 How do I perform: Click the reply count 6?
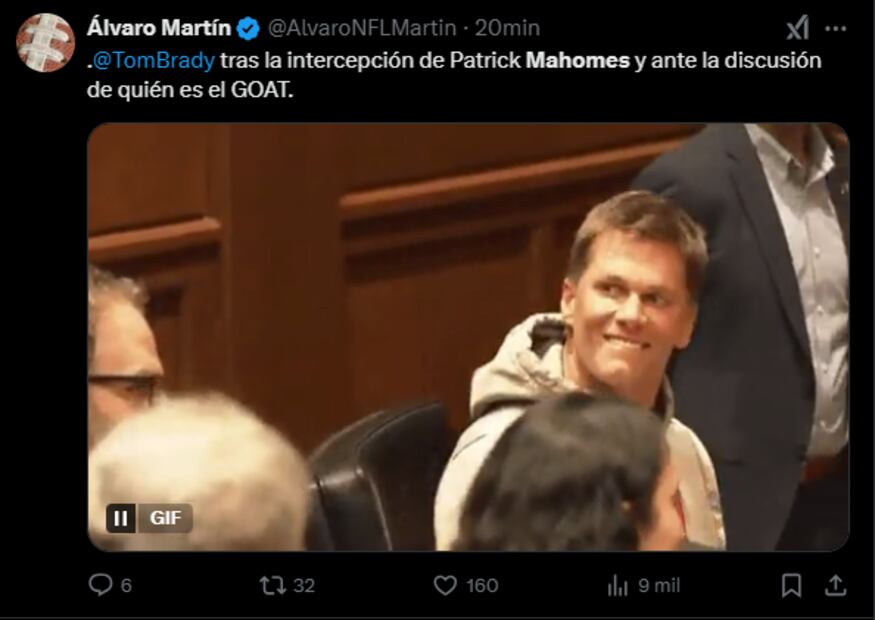[127, 585]
